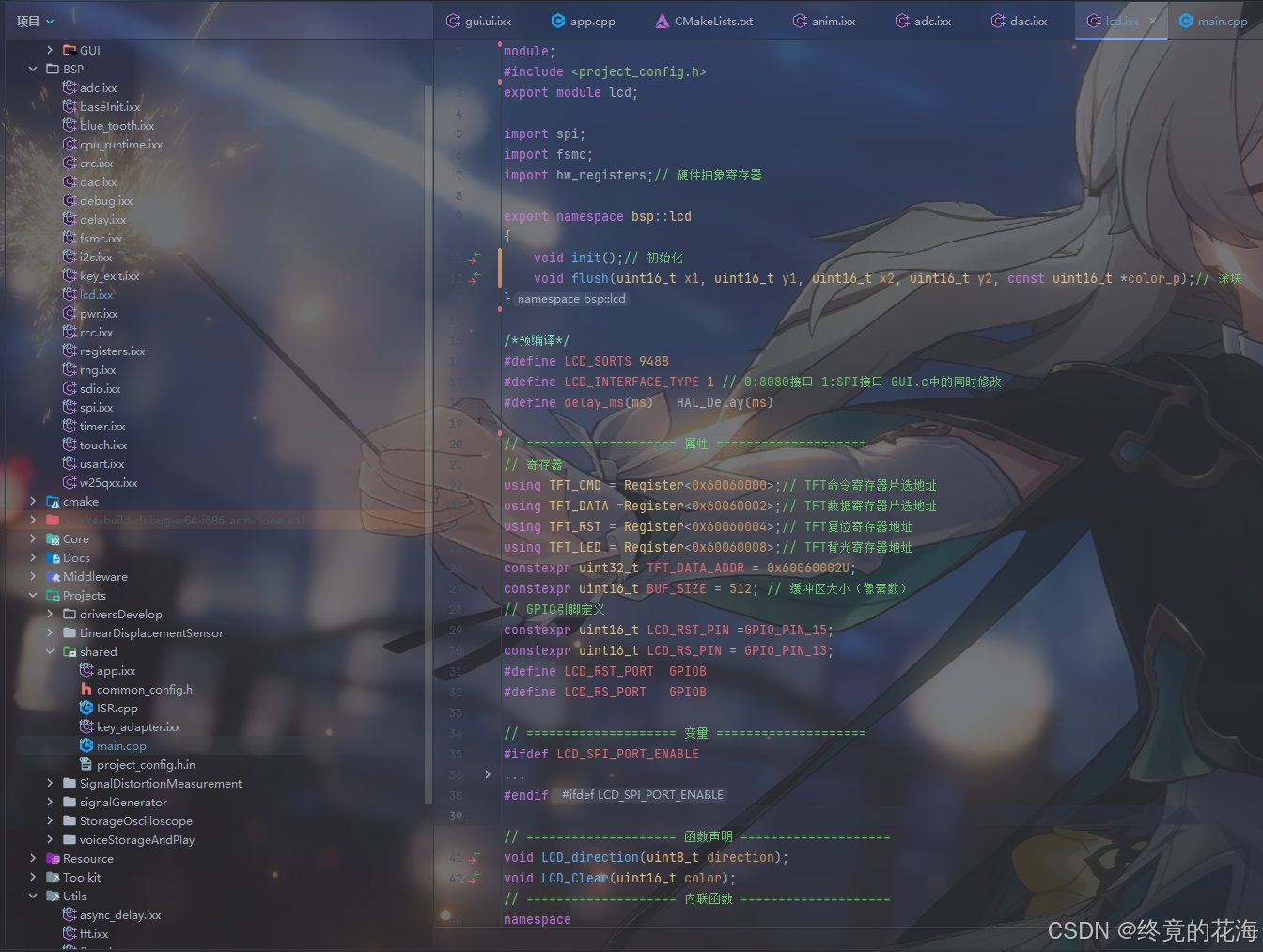This screenshot has width=1263, height=952.
Task: Click the usart.ixx file icon
Action: [x=70, y=463]
